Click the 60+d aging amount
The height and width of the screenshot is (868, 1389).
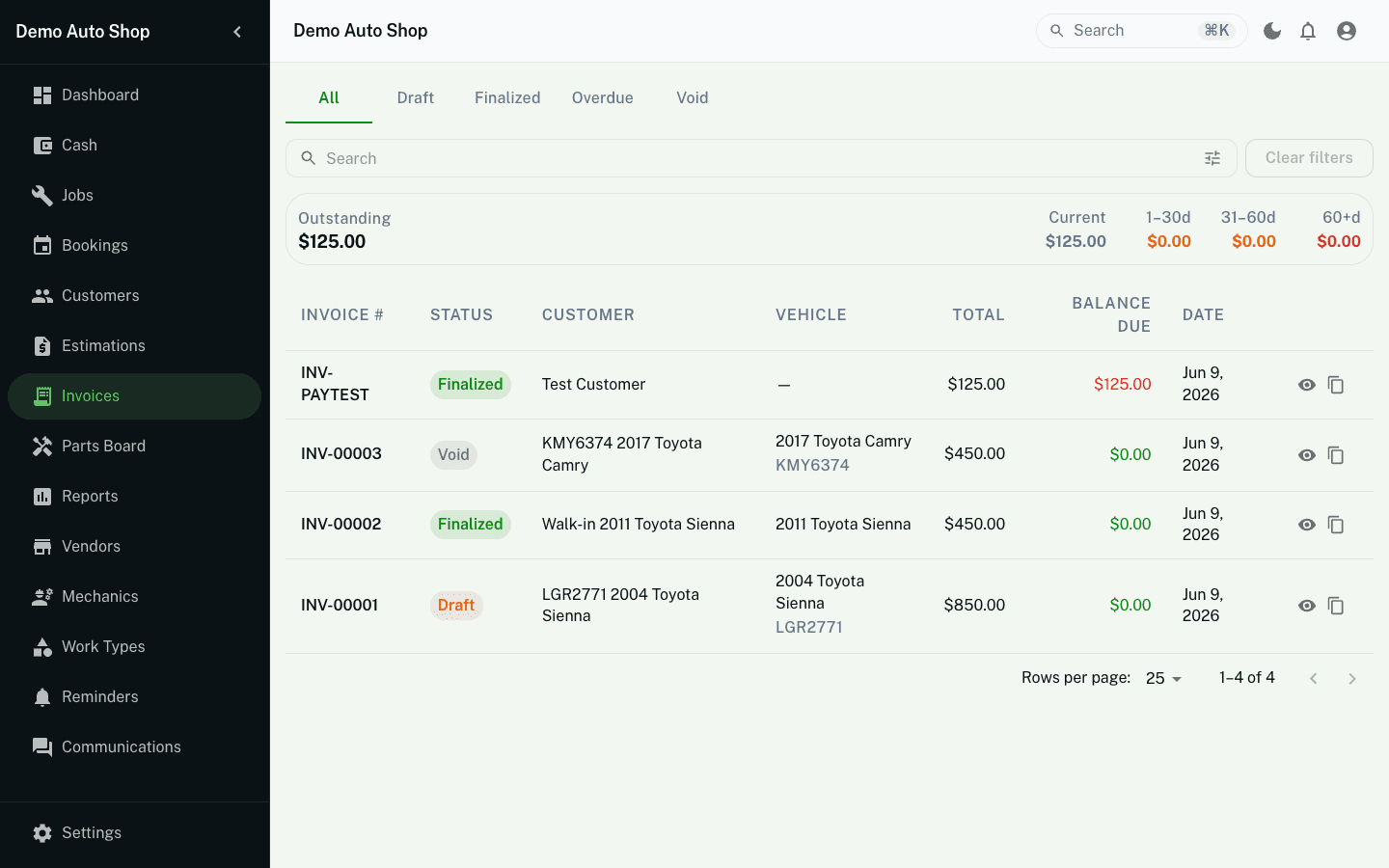click(x=1339, y=242)
